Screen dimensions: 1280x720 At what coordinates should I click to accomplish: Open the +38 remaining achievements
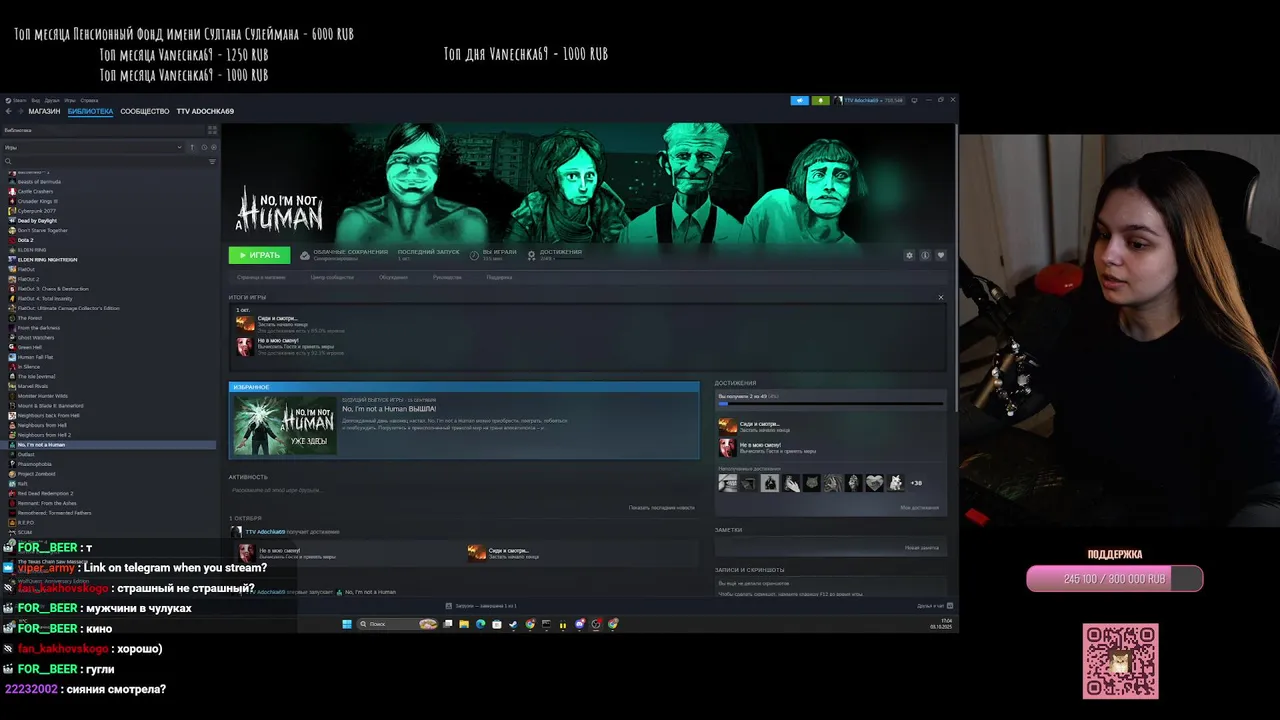(916, 483)
